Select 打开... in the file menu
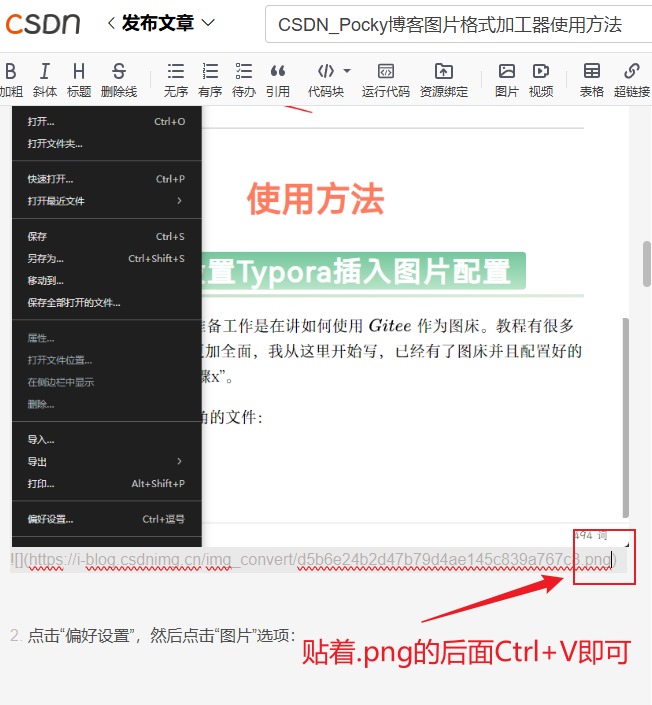Screen dimensions: 652x705 (x=107, y=121)
